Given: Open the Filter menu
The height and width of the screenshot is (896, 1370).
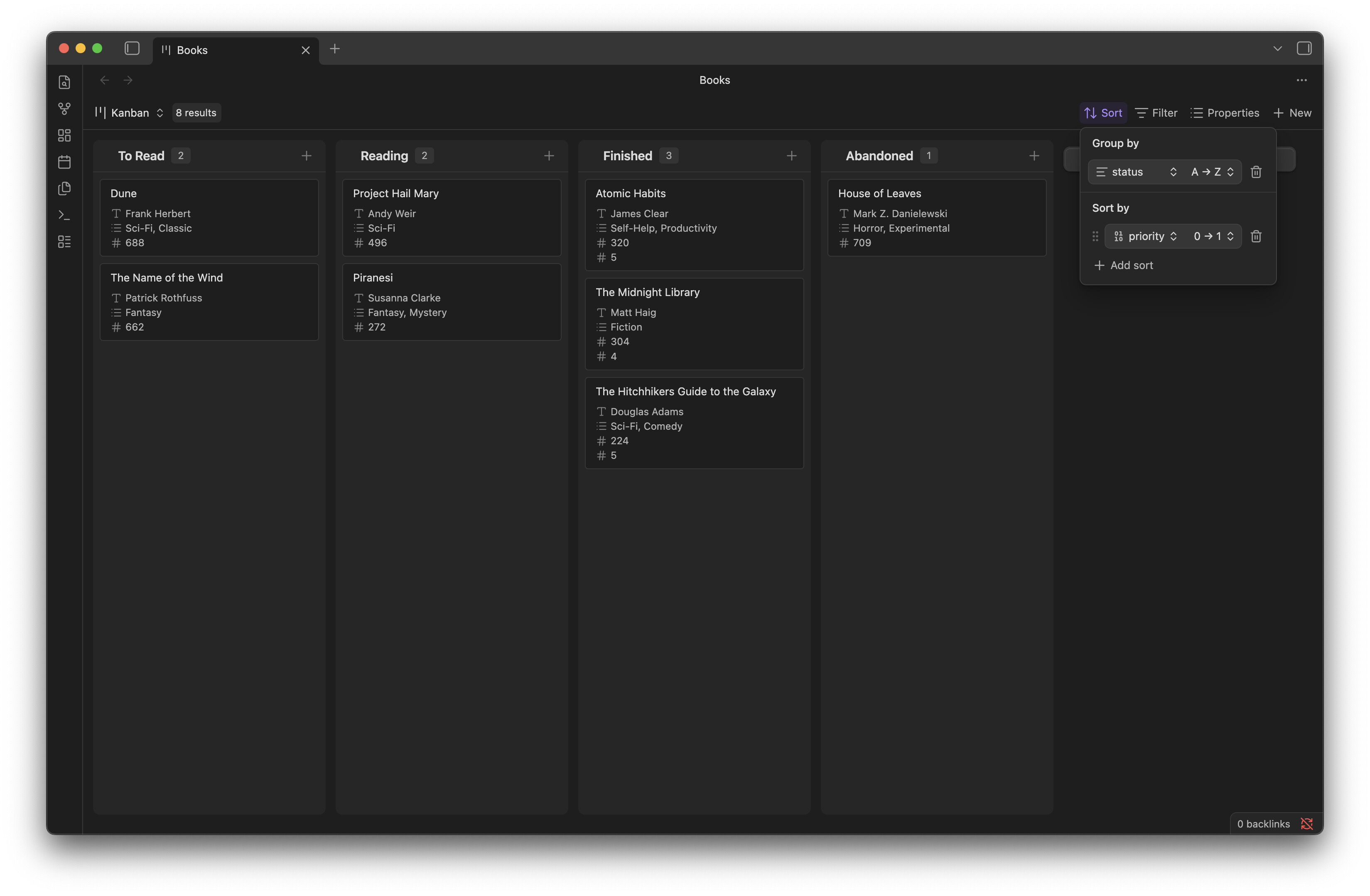Looking at the screenshot, I should 1156,113.
